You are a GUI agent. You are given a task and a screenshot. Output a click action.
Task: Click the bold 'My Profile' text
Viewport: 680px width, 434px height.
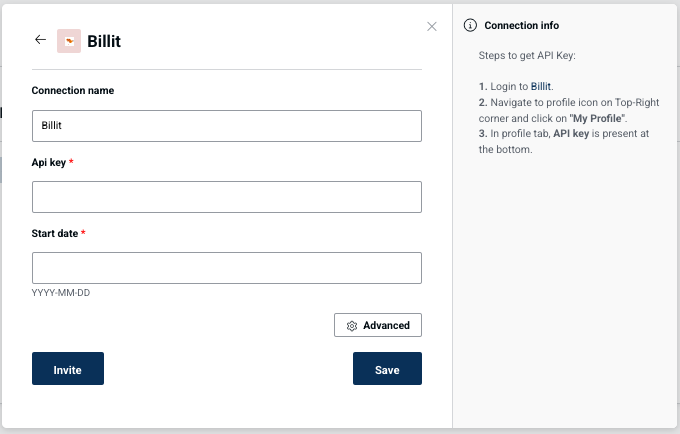coord(597,118)
